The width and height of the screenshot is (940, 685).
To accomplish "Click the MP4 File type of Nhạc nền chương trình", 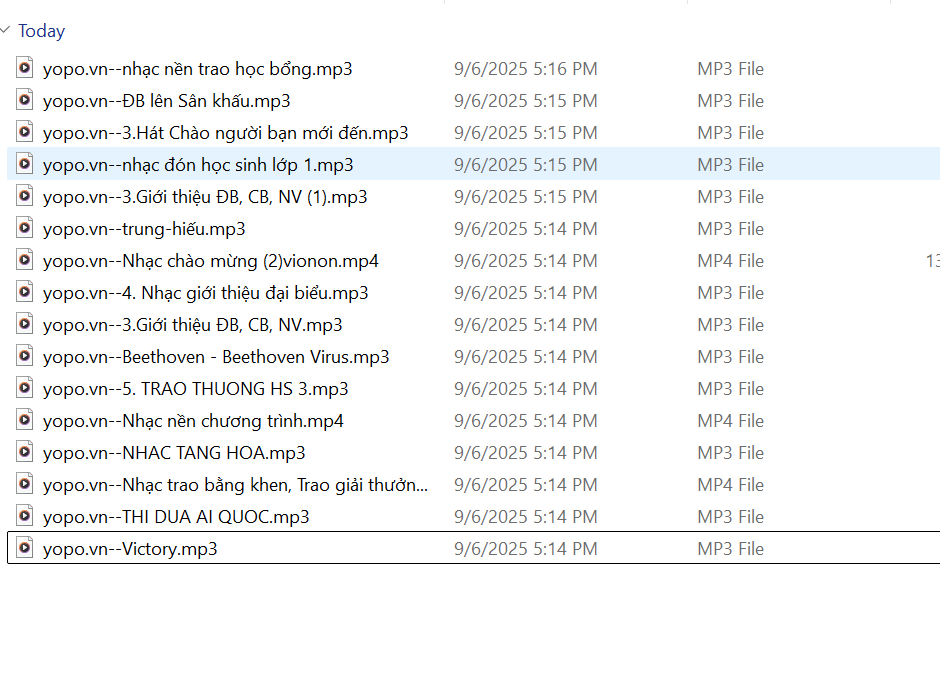I will tap(730, 421).
